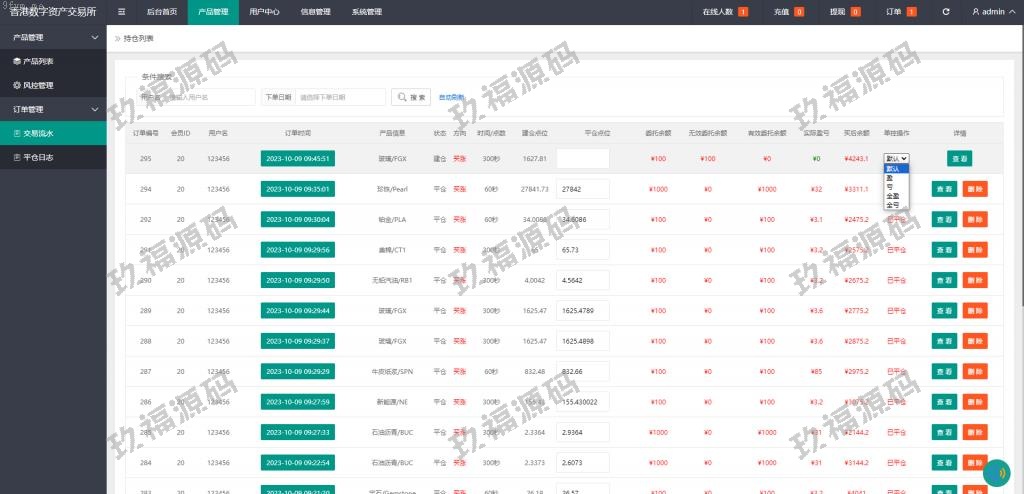Delete order 294 with the 删除 button

point(975,188)
